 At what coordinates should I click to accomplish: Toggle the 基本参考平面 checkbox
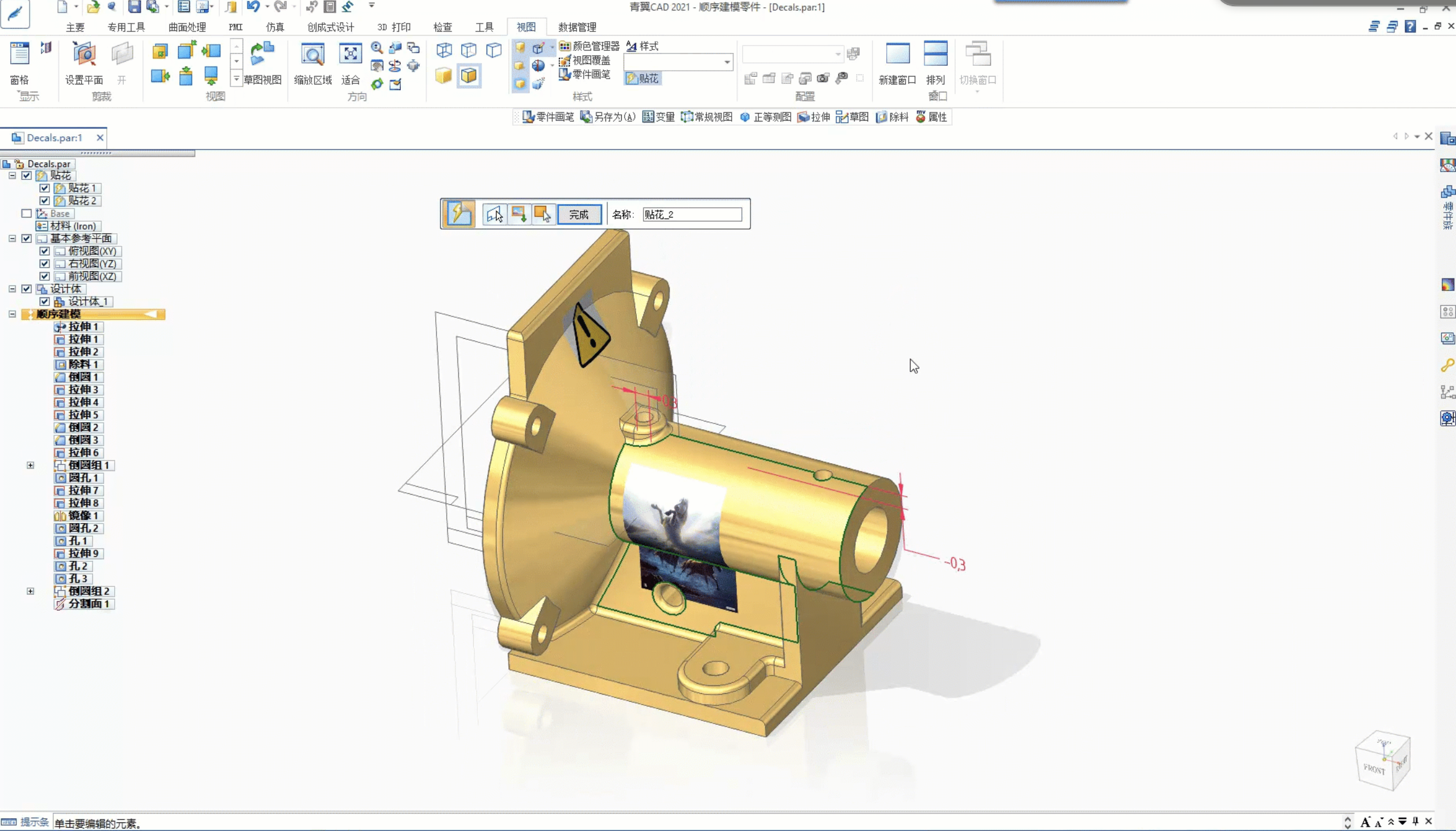[x=27, y=239]
